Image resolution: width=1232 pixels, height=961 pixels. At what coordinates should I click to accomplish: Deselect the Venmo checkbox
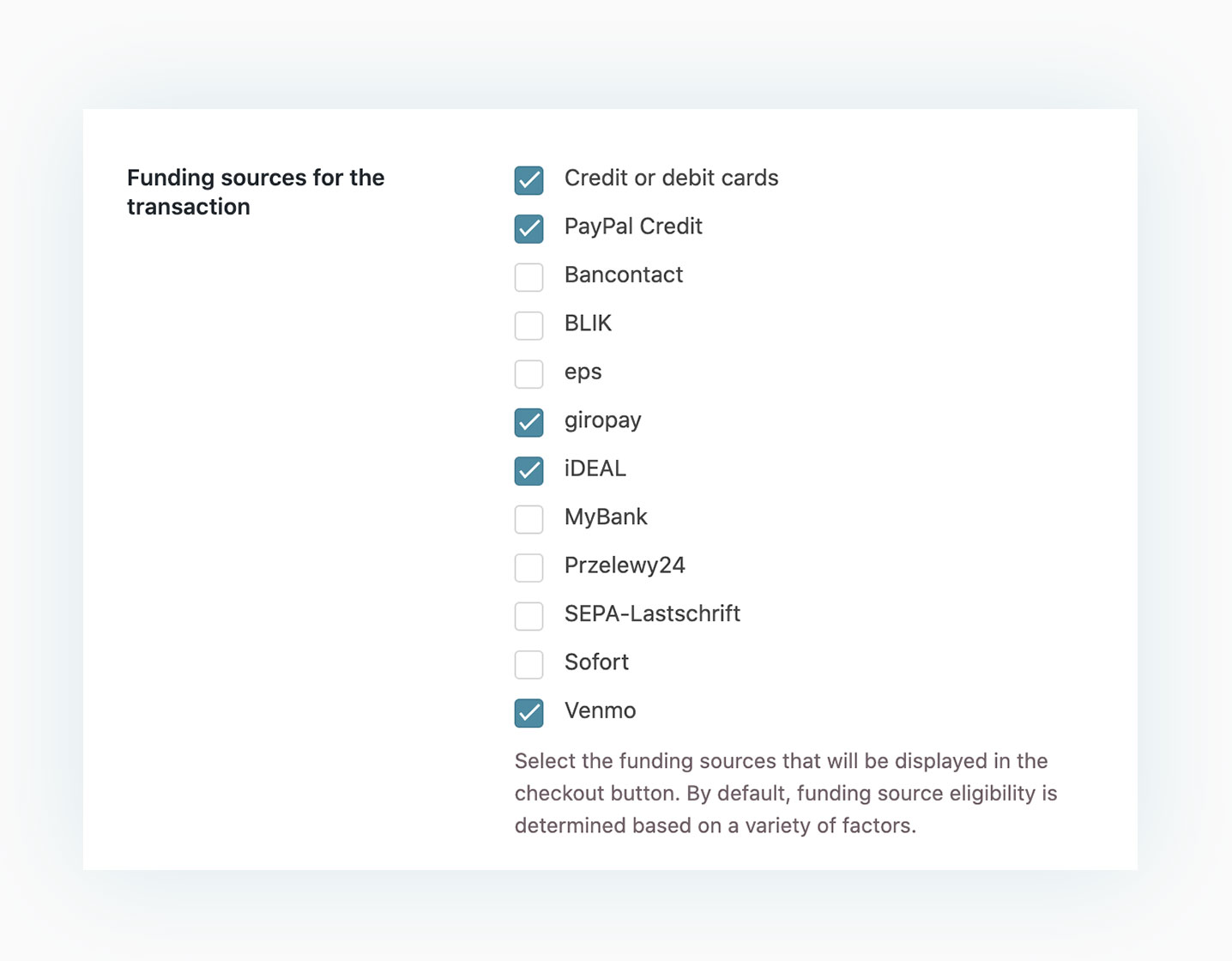(528, 713)
